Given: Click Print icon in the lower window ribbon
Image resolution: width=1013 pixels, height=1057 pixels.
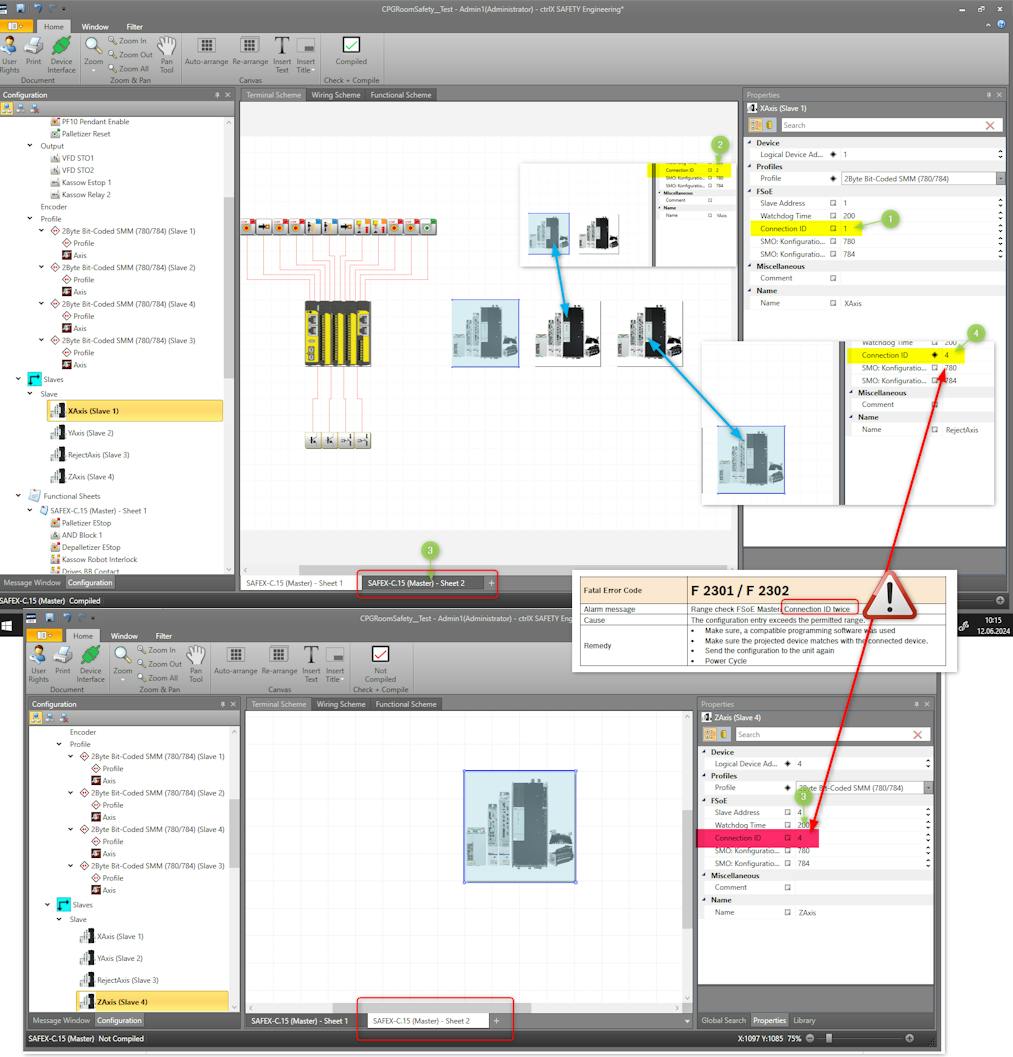Looking at the screenshot, I should click(62, 656).
